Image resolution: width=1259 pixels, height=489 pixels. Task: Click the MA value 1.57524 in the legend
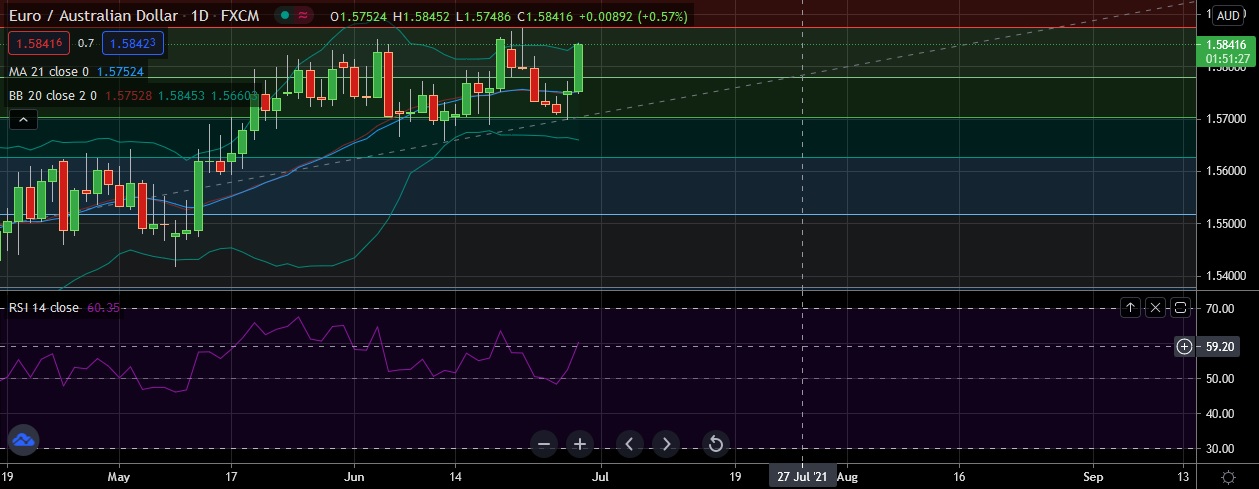[x=121, y=72]
